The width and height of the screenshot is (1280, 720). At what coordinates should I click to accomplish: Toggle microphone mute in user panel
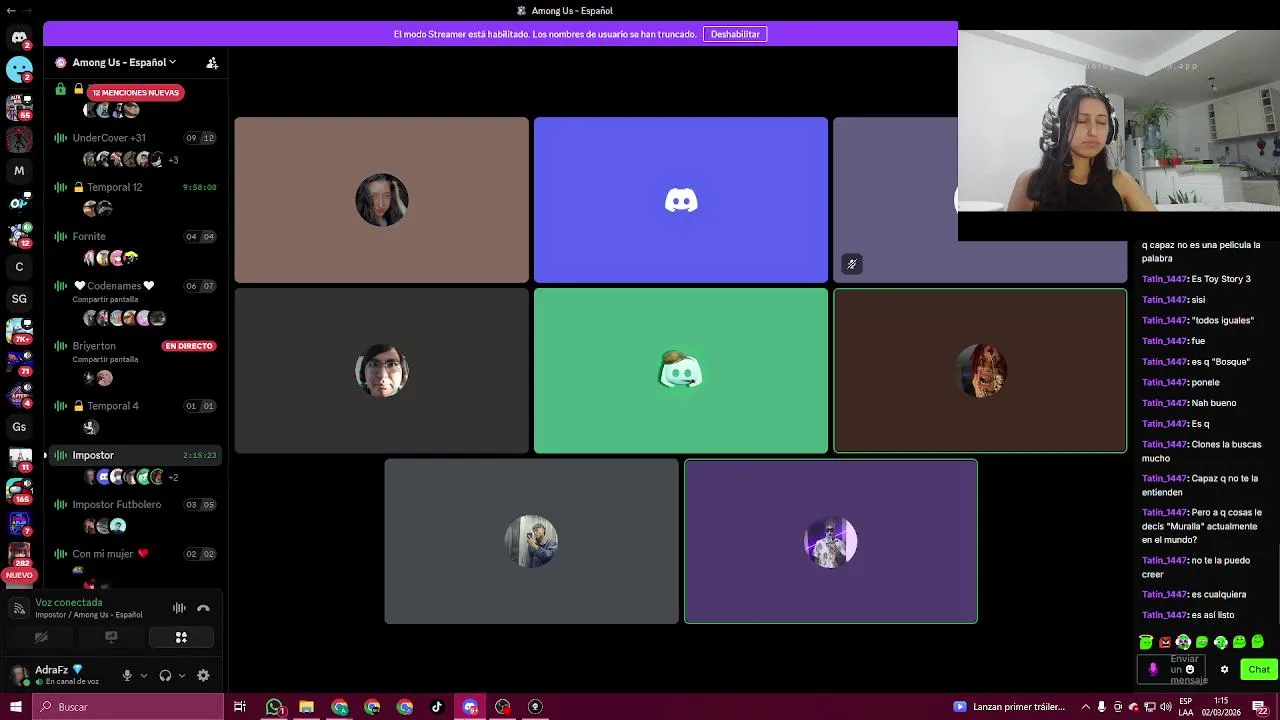coord(127,675)
